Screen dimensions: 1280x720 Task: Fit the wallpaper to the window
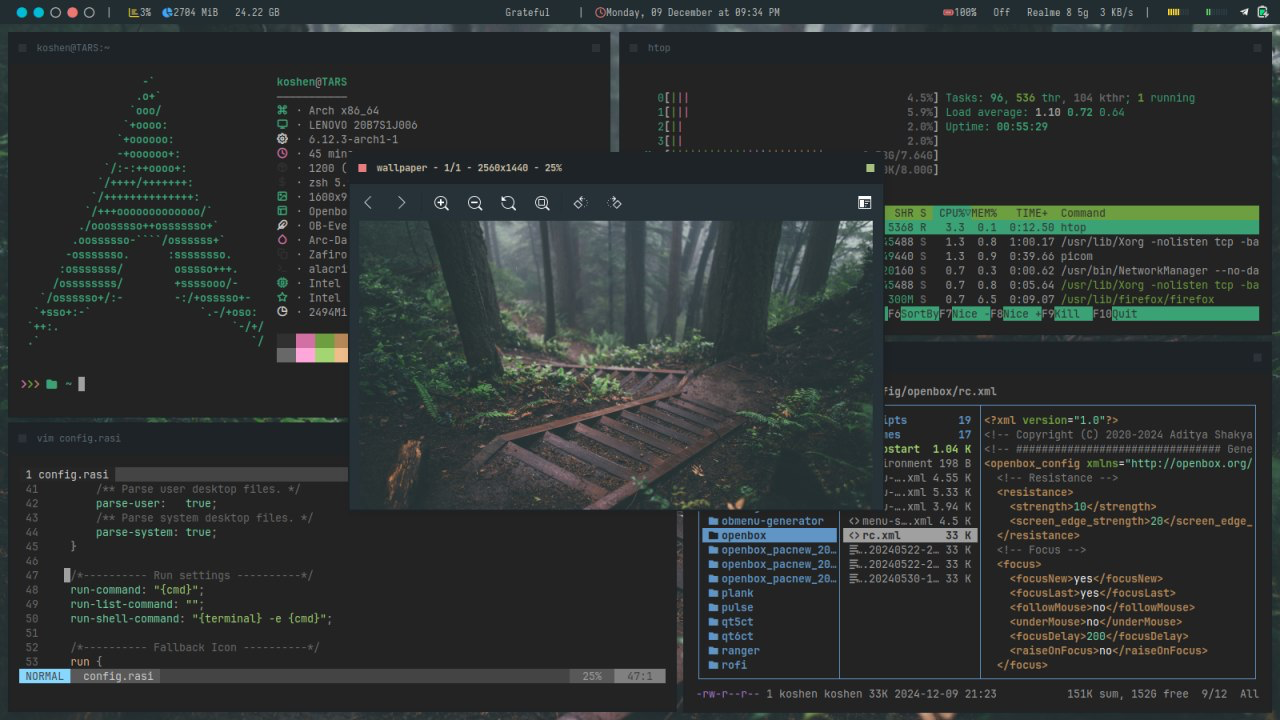click(x=542, y=203)
